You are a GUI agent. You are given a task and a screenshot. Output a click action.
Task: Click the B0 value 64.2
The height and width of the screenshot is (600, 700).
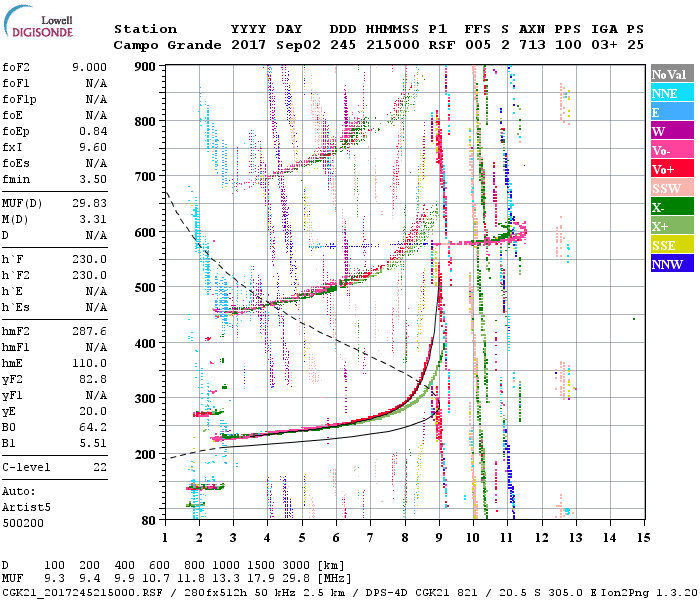pos(93,427)
